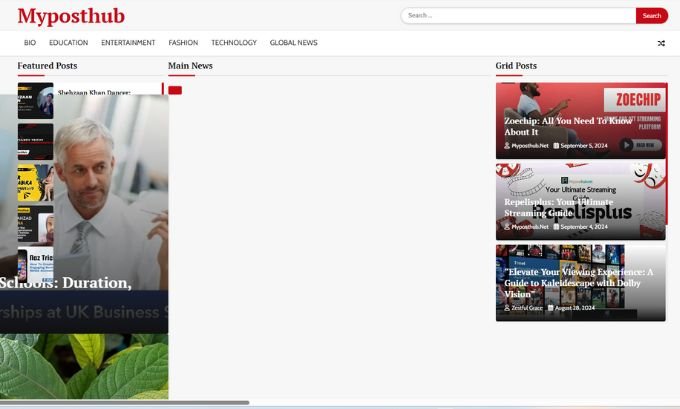The height and width of the screenshot is (409, 680).
Task: Click the Main News heading
Action: pyautogui.click(x=190, y=66)
